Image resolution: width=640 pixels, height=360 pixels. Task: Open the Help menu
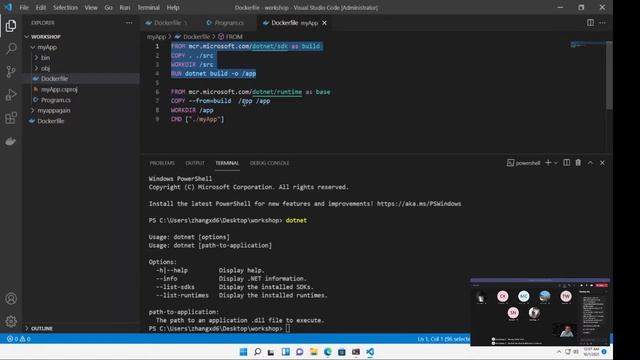click(173, 7)
